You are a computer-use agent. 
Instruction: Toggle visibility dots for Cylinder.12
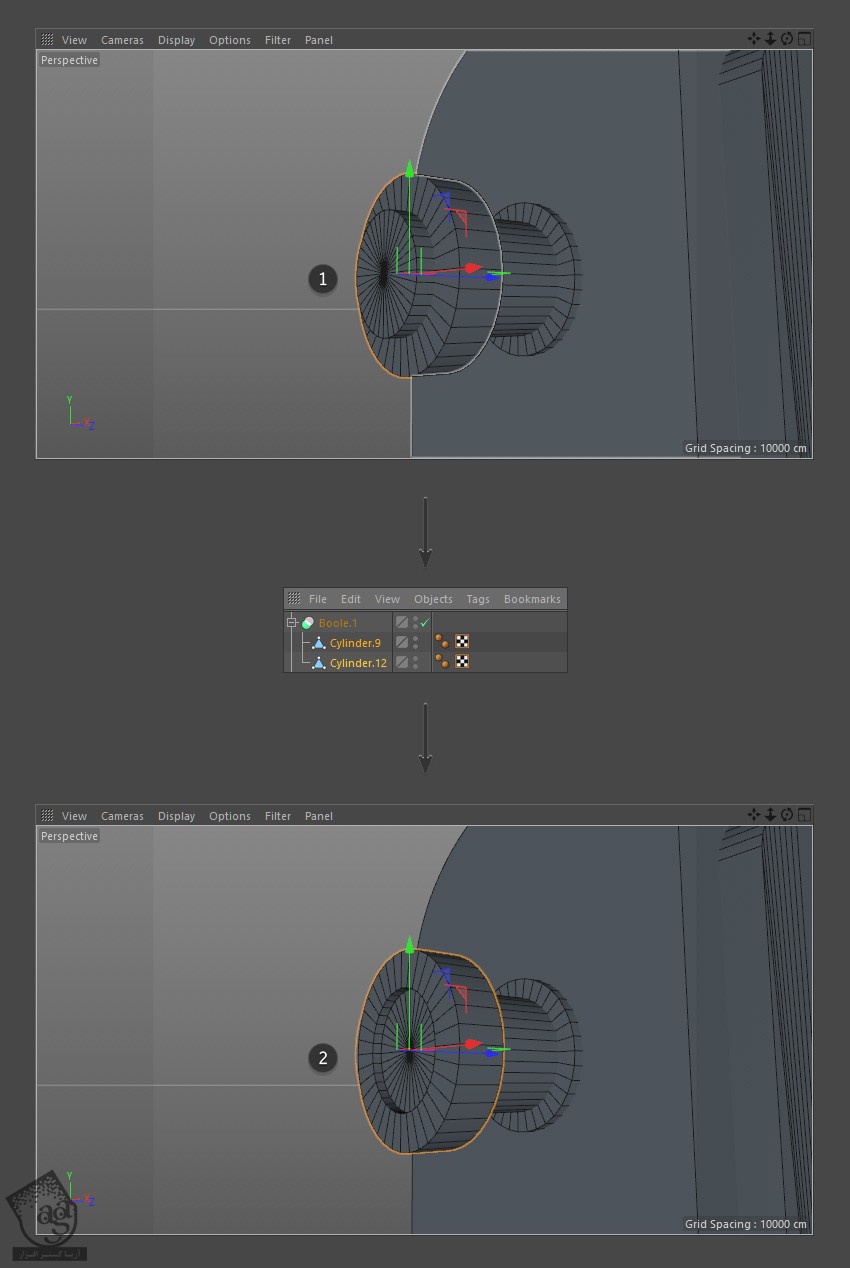point(415,662)
